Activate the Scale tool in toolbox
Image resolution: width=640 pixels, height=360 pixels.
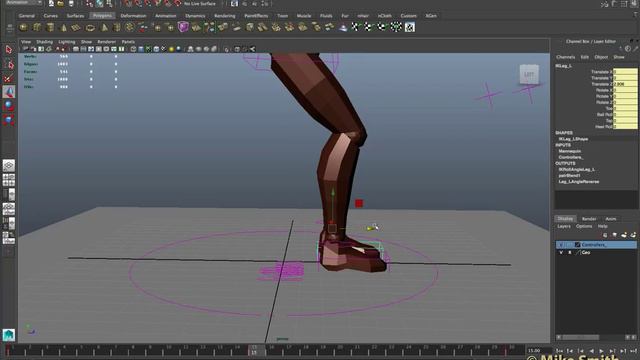tap(9, 120)
